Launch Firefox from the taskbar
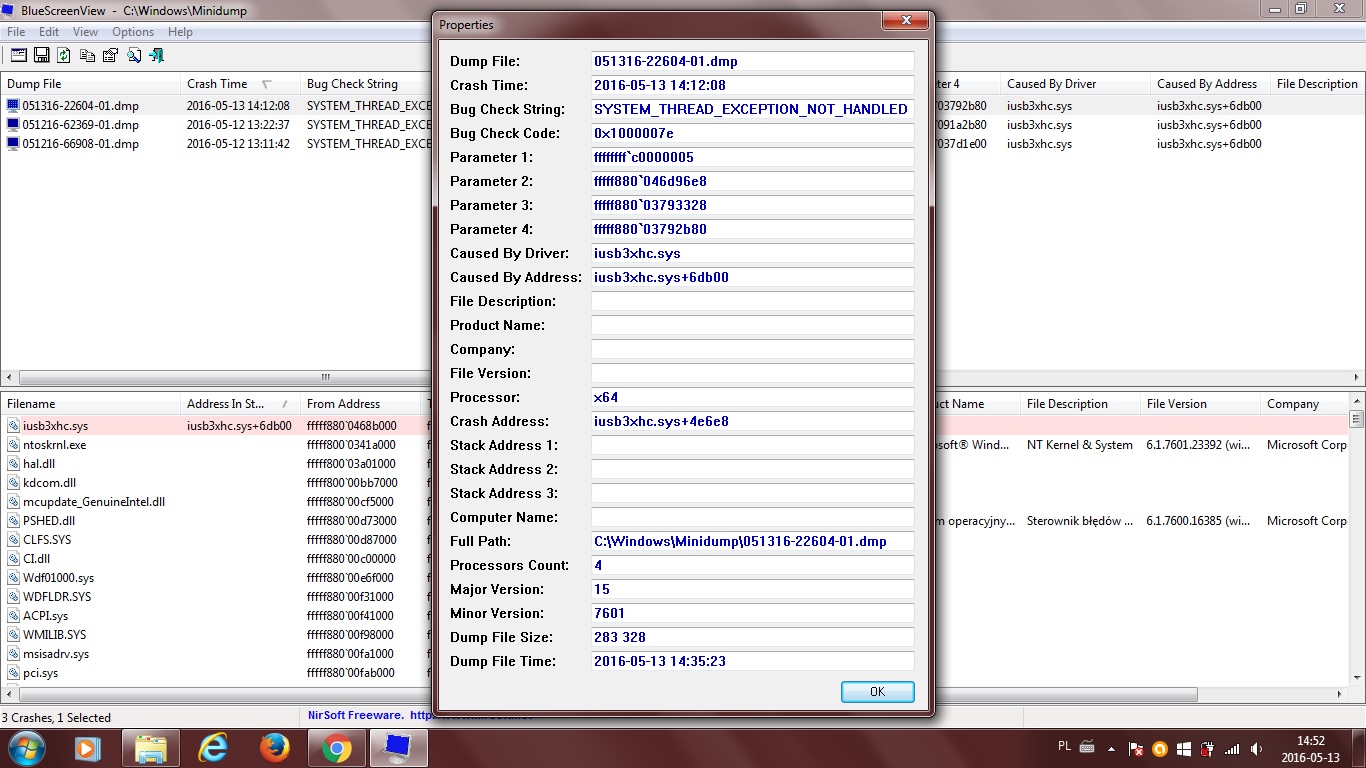1366x768 pixels. [274, 748]
